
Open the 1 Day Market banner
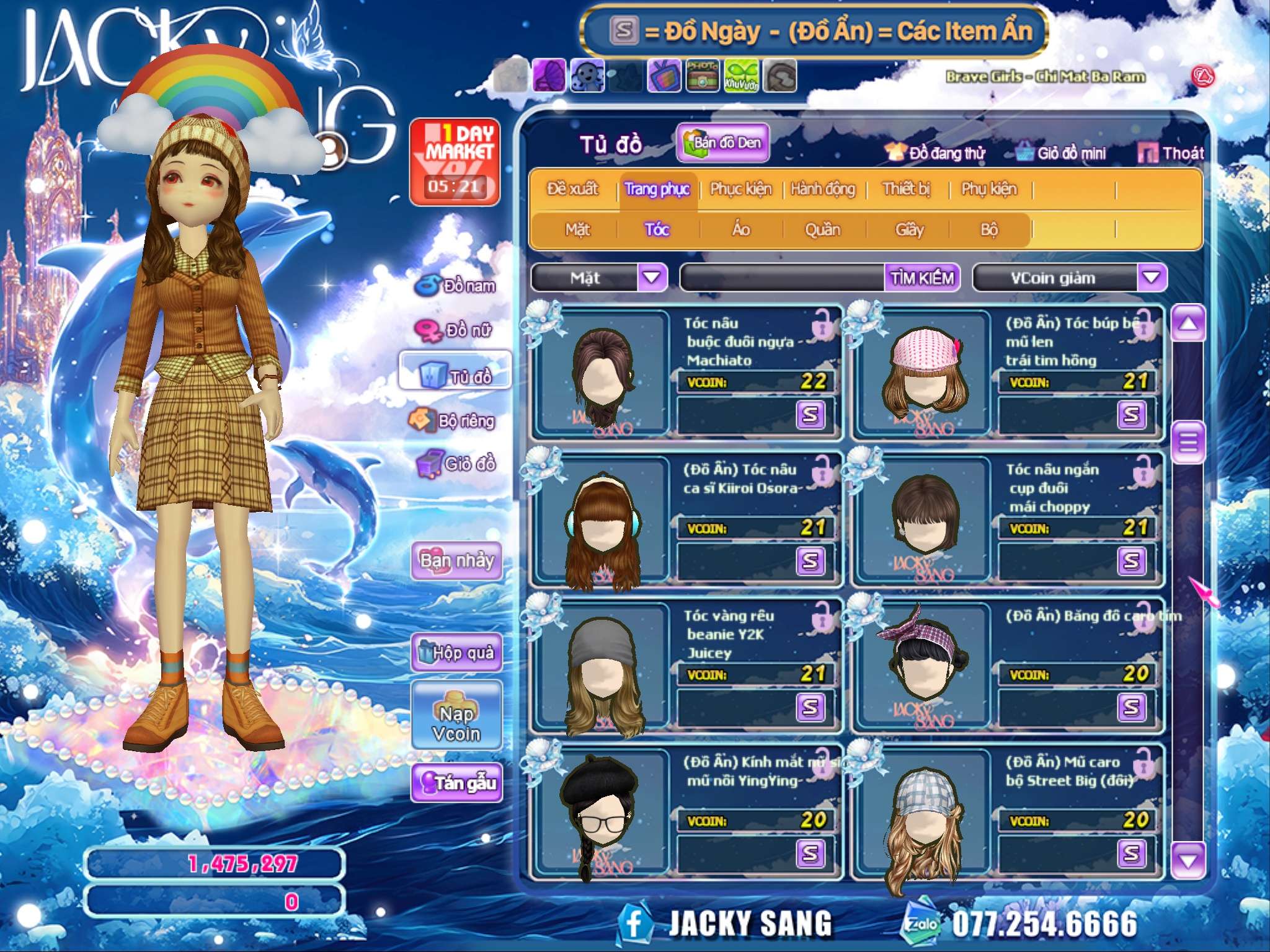pyautogui.click(x=455, y=162)
